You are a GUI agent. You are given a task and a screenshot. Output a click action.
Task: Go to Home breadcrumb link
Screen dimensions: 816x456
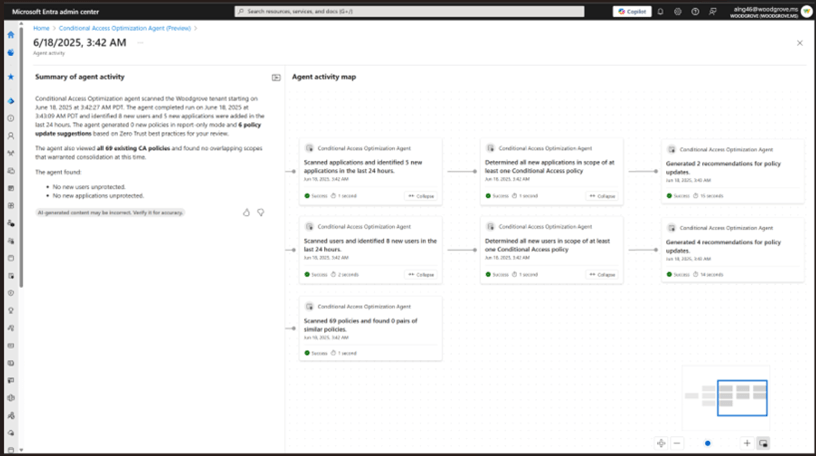[41, 28]
